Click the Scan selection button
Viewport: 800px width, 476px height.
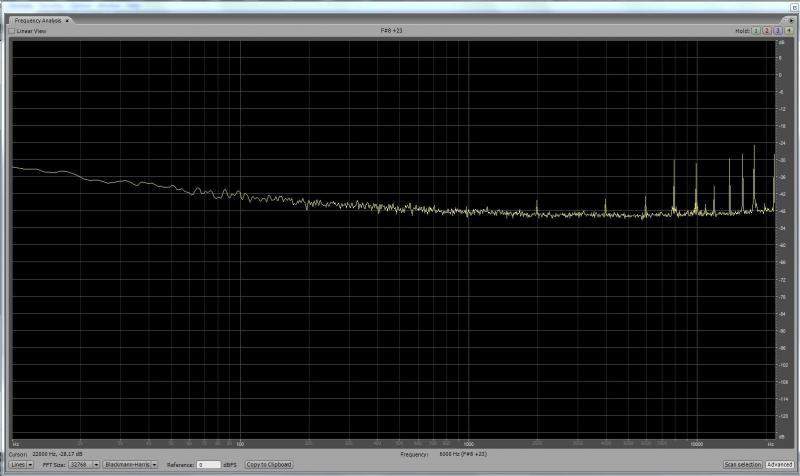(x=743, y=465)
